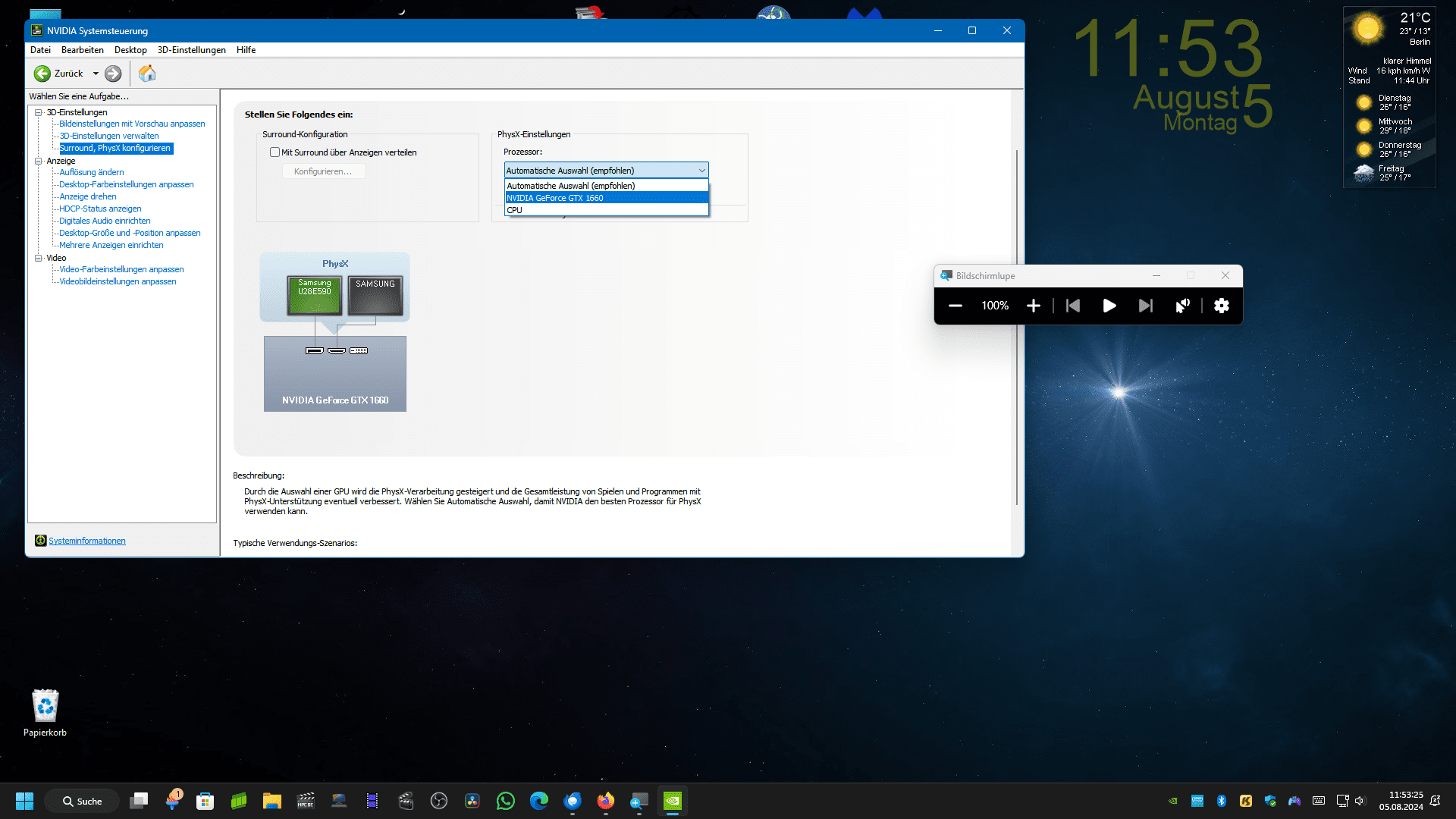Close the Prozessor combo box arrow

(x=701, y=171)
